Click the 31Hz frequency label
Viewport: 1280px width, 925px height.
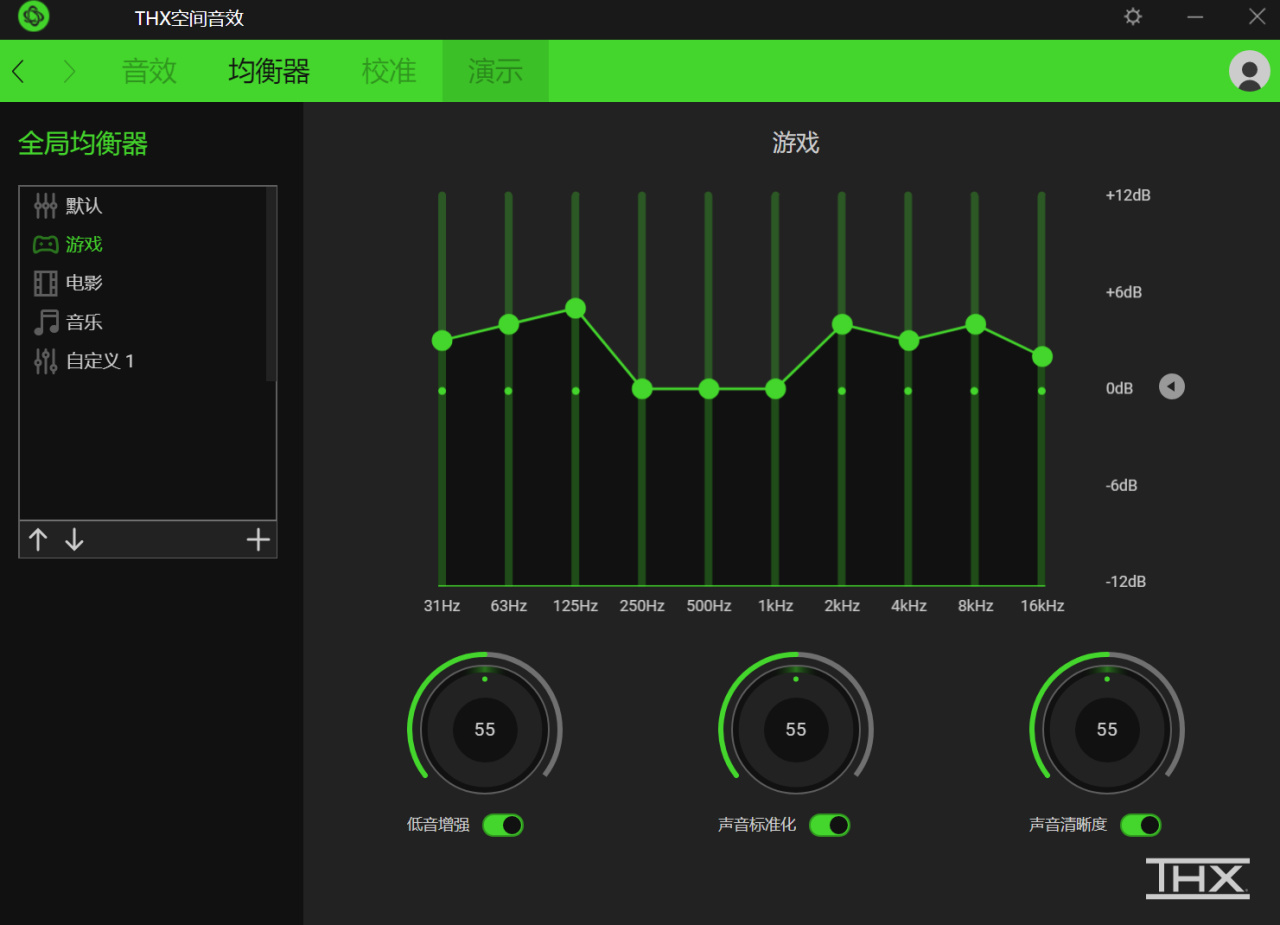[x=442, y=606]
